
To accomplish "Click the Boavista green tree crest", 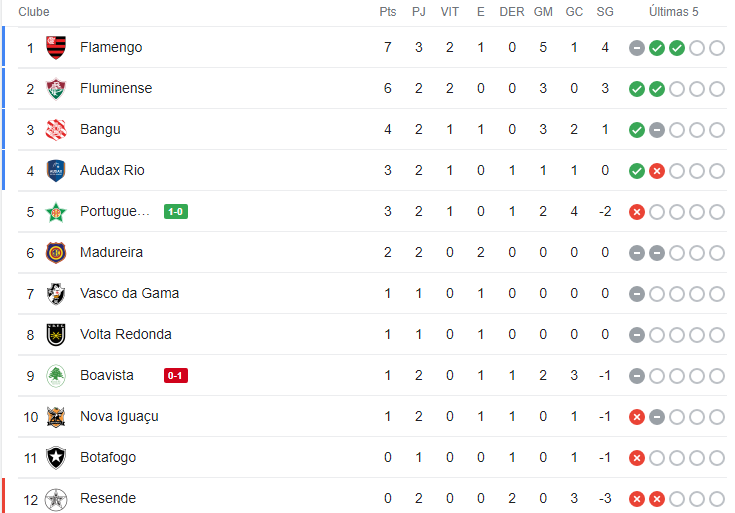I will click(56, 376).
